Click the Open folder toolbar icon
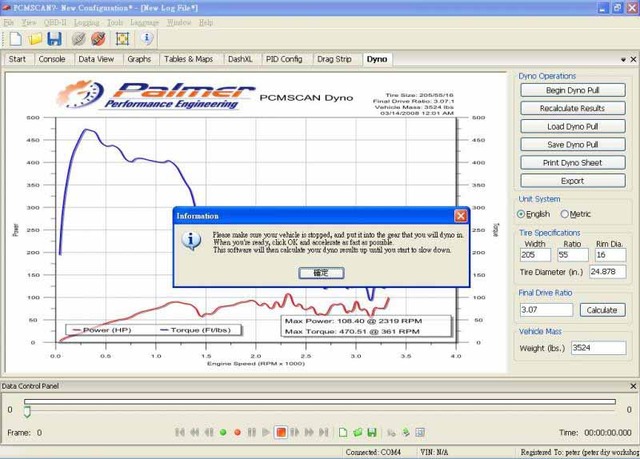The image size is (640, 459). (x=35, y=39)
